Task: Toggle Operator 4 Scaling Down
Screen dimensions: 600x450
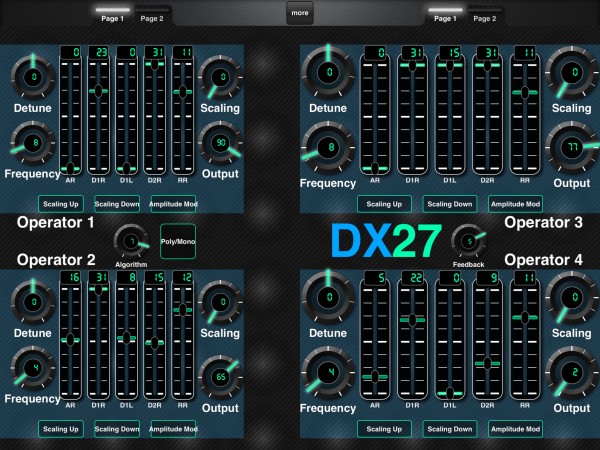Action: click(x=450, y=429)
